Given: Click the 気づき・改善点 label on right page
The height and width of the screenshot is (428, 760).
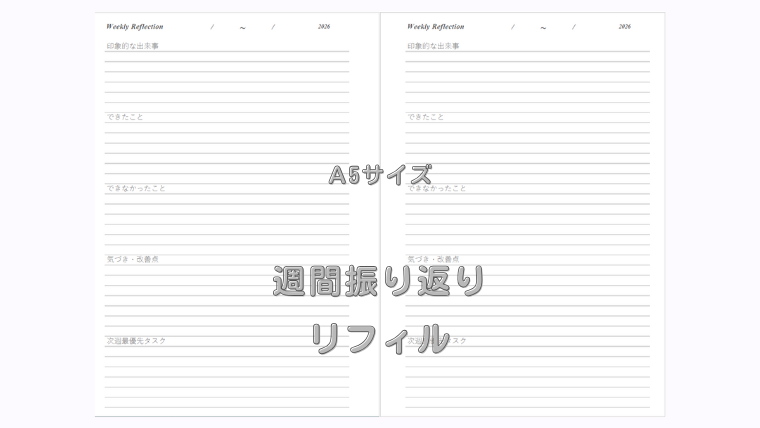Looking at the screenshot, I should point(433,259).
